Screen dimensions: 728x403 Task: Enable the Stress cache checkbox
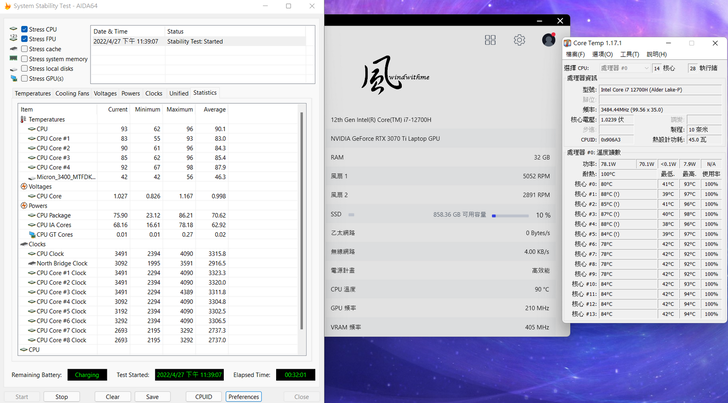click(x=24, y=49)
